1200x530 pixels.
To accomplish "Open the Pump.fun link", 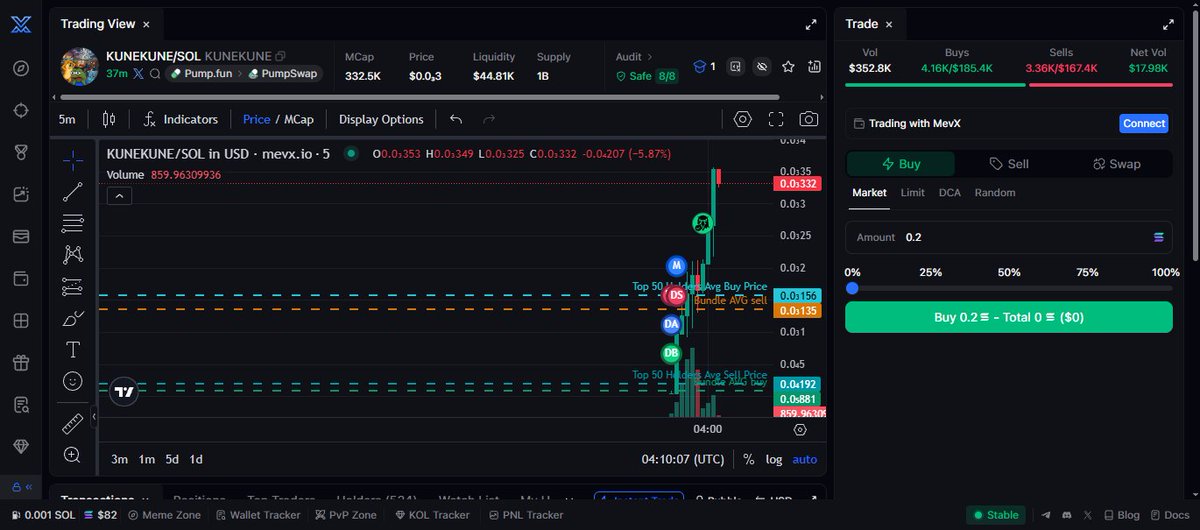I will coord(203,74).
